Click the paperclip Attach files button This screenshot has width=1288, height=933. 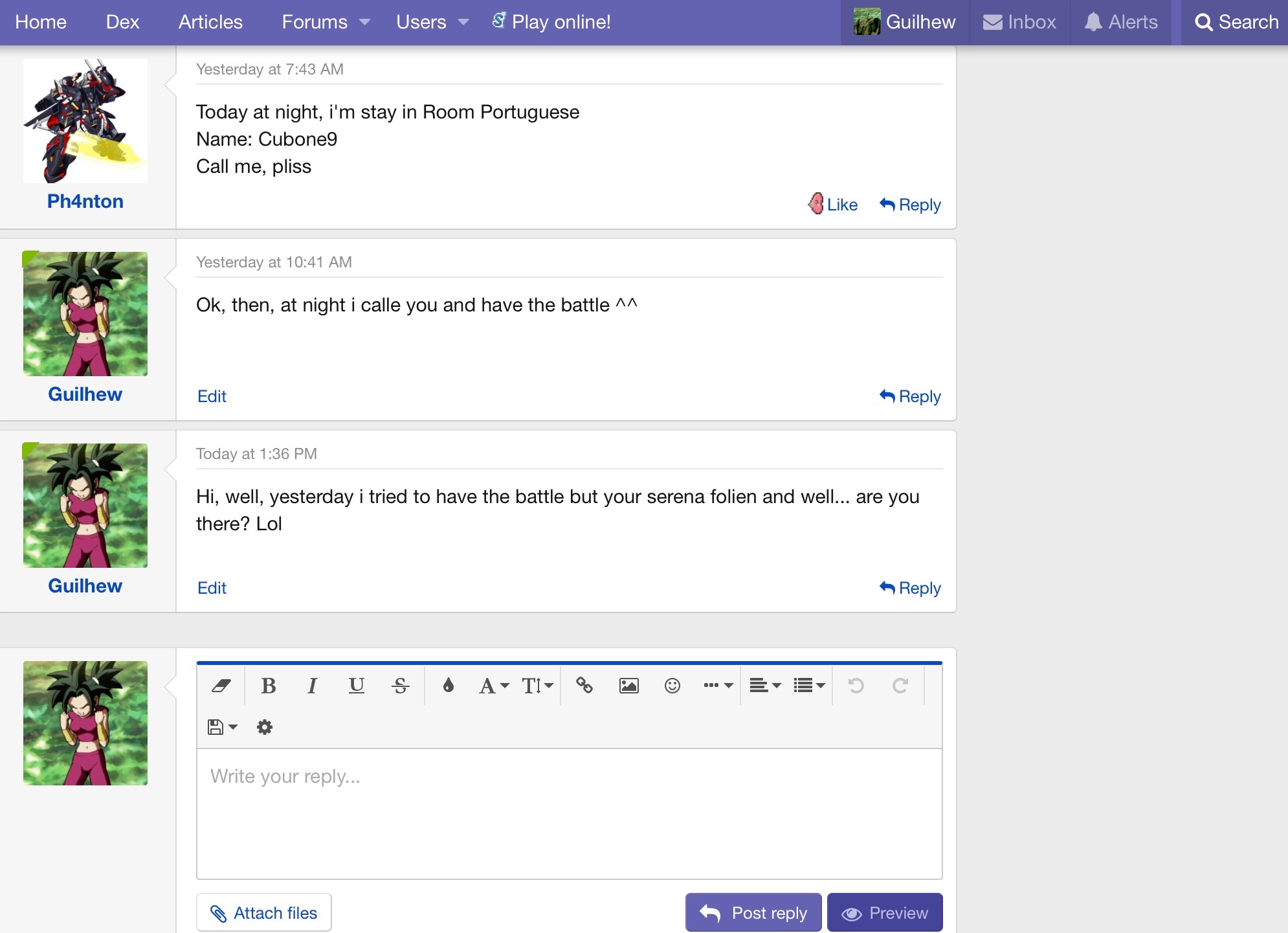tap(263, 913)
